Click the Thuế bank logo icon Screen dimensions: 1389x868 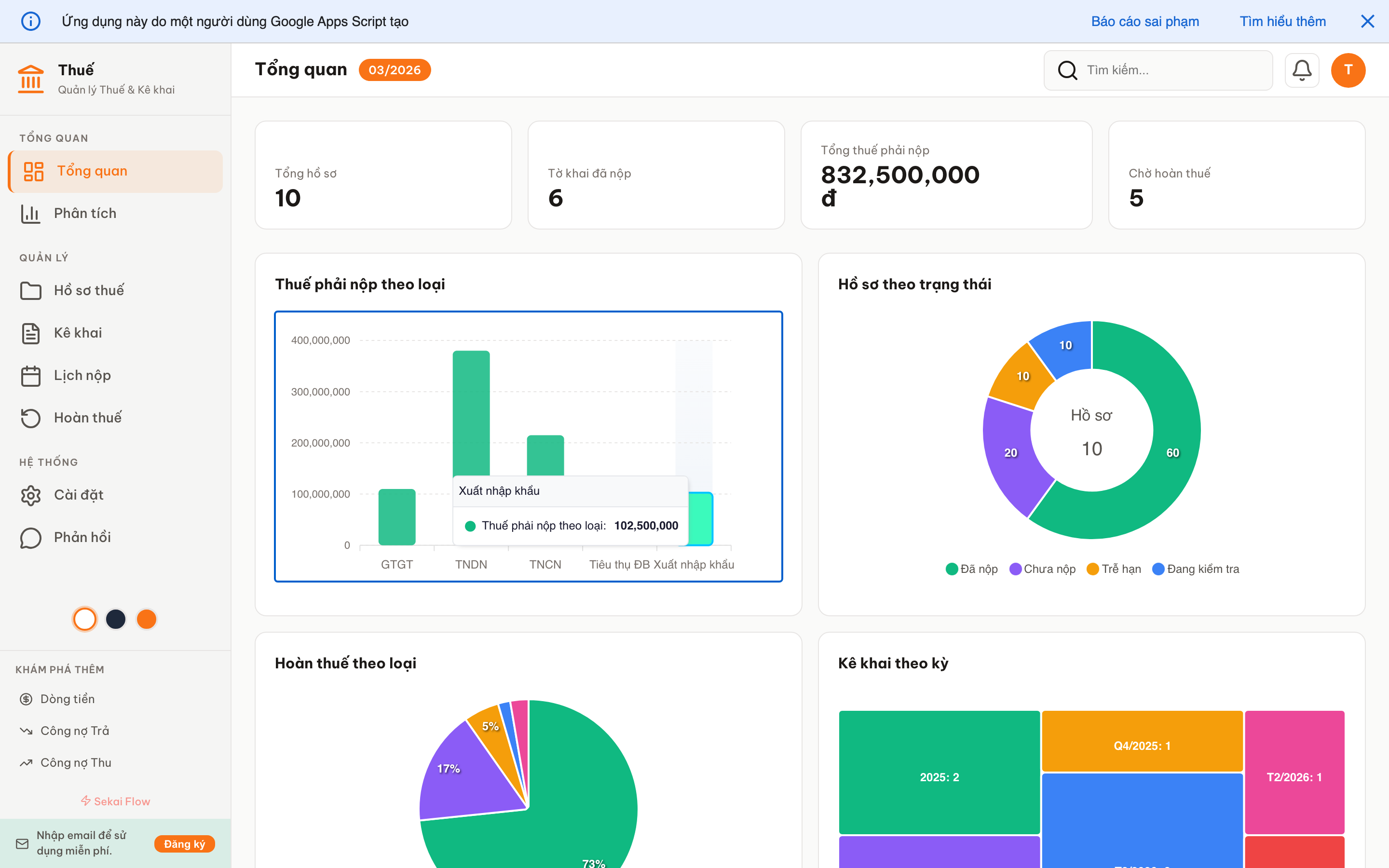tap(31, 79)
